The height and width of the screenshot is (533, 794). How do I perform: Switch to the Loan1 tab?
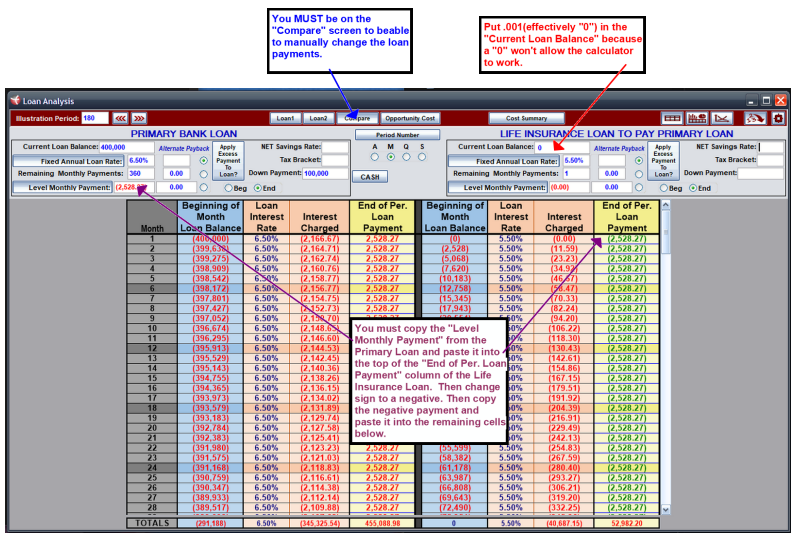286,118
